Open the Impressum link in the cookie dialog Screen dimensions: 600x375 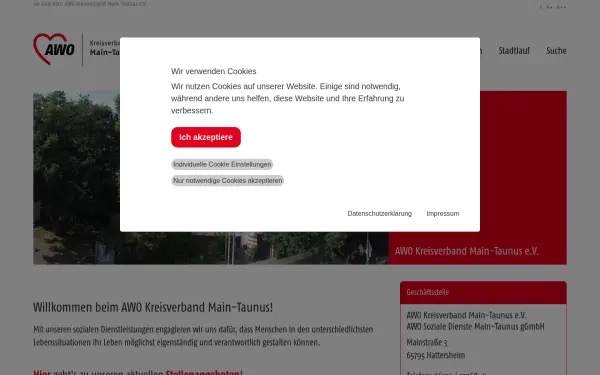443,214
